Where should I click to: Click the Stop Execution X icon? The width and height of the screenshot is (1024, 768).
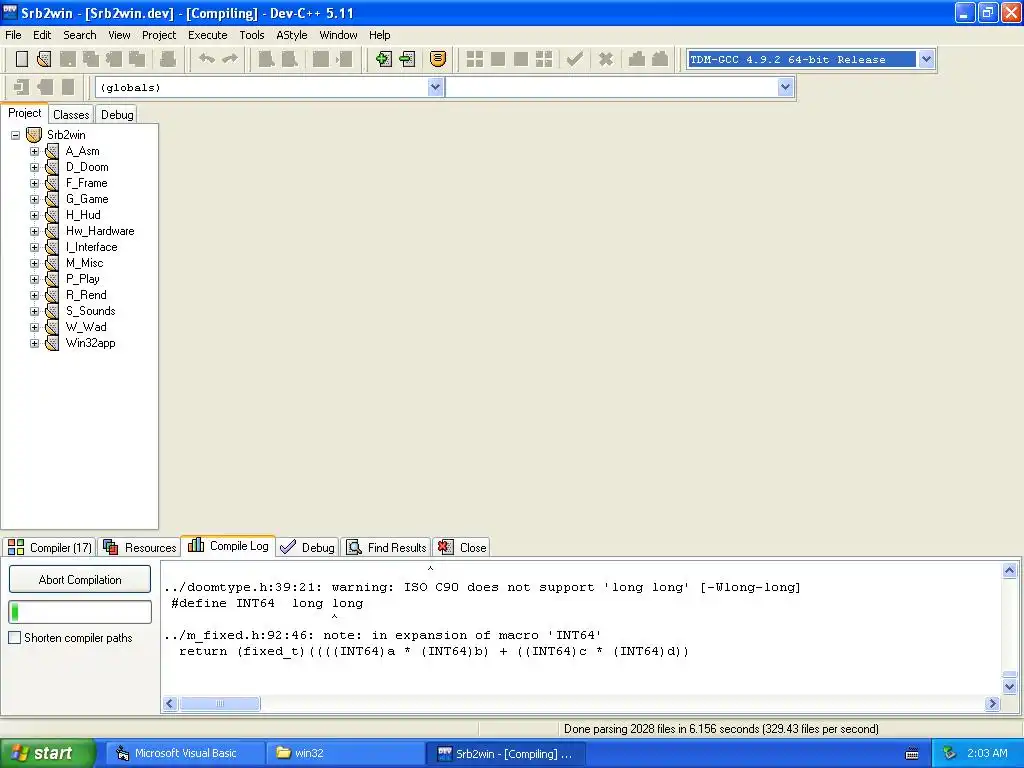pyautogui.click(x=606, y=59)
